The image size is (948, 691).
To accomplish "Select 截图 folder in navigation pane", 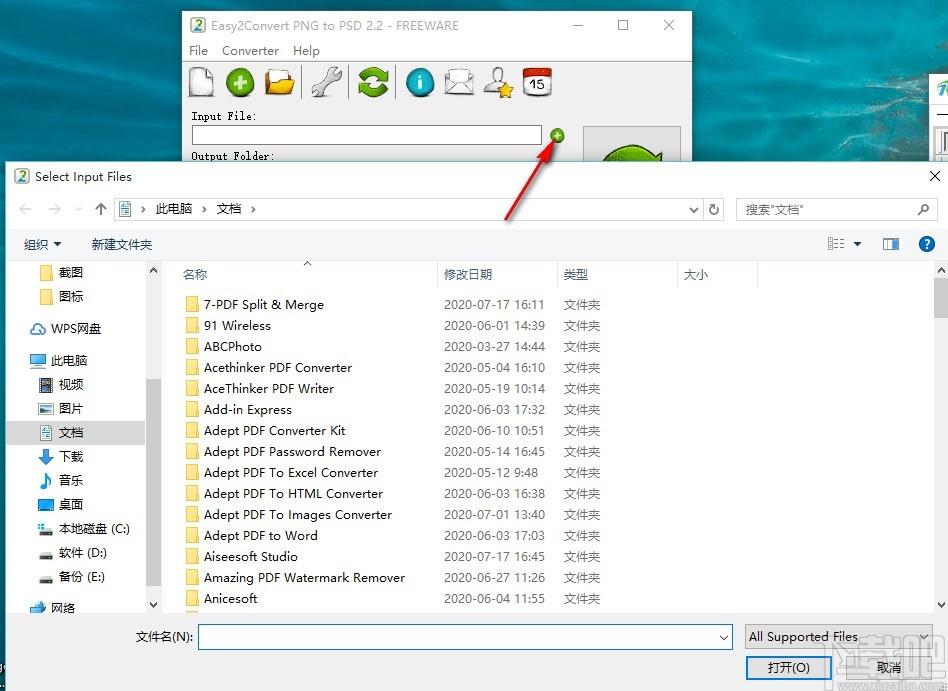I will 71,273.
